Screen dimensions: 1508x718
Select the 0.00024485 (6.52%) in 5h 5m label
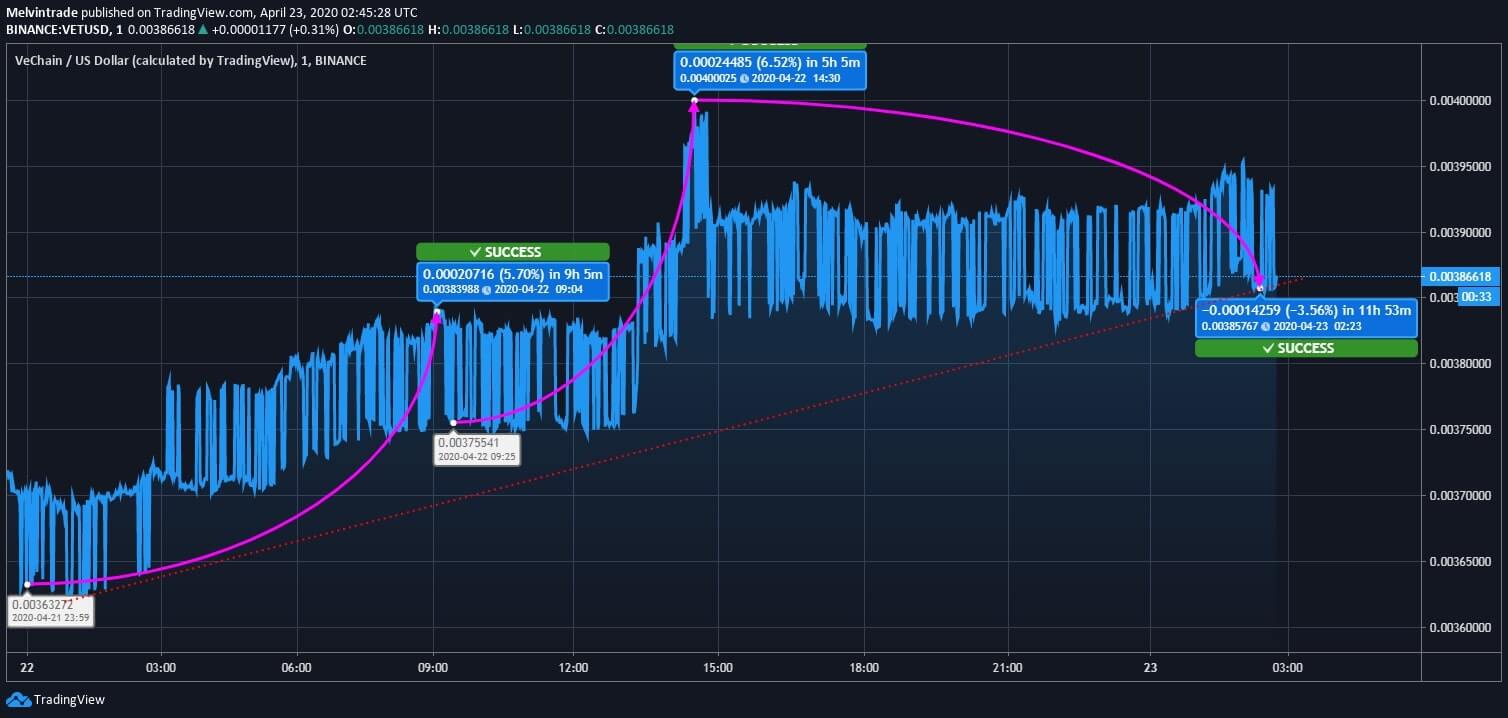click(770, 69)
